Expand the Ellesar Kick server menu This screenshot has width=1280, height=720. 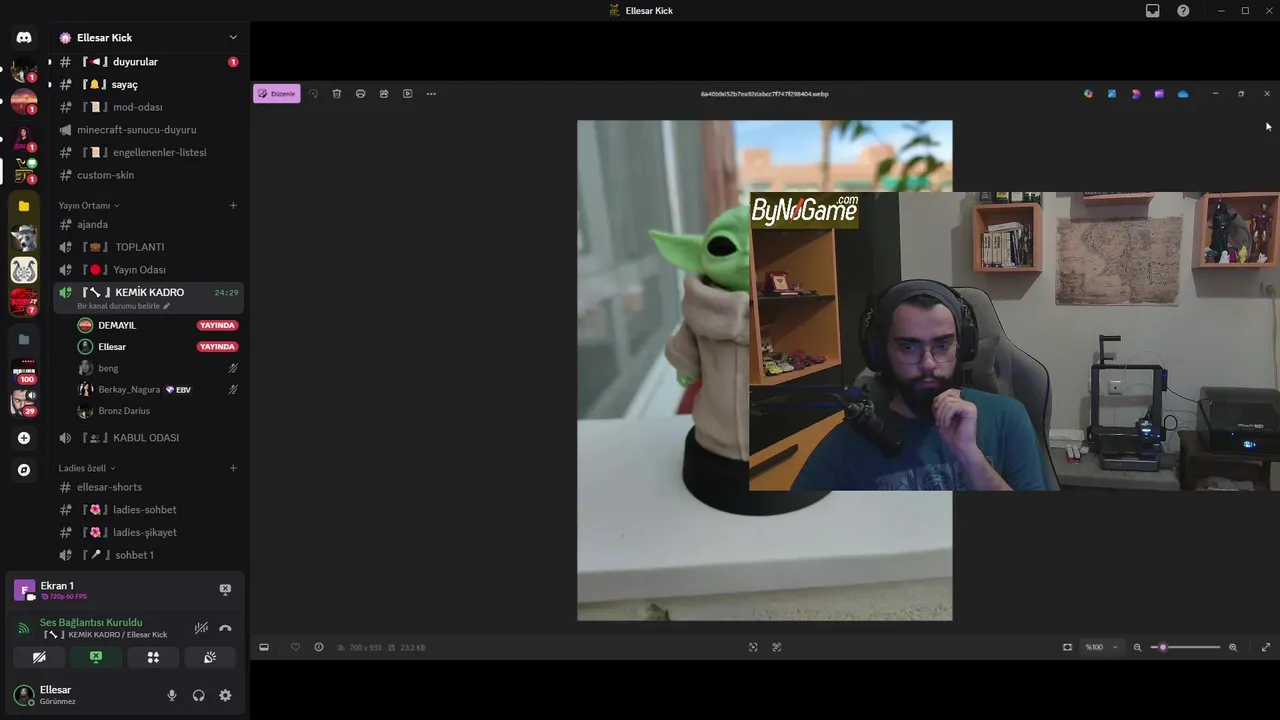coord(233,38)
